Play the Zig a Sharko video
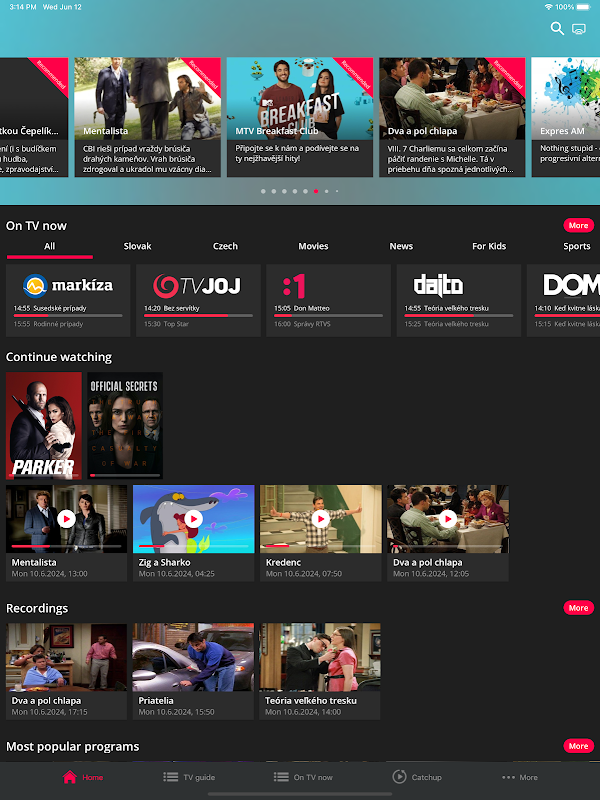 click(x=193, y=519)
